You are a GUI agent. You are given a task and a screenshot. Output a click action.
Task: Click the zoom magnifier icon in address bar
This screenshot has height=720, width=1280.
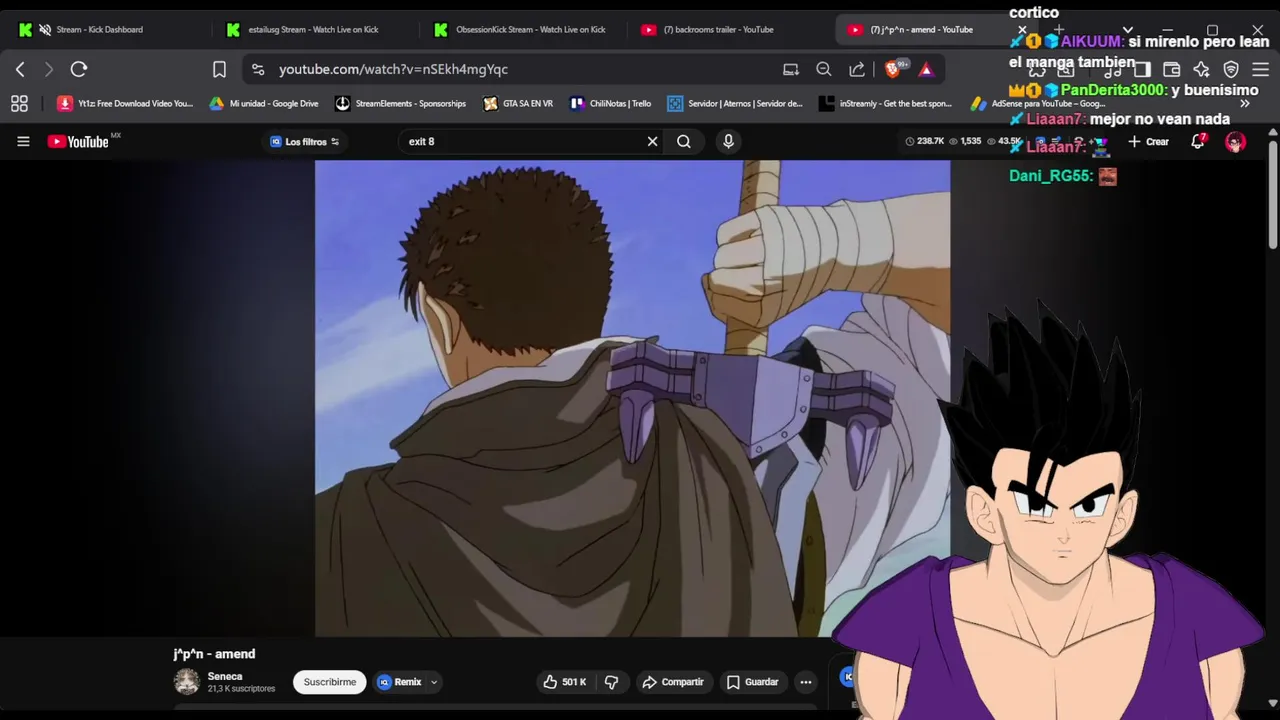[x=824, y=69]
